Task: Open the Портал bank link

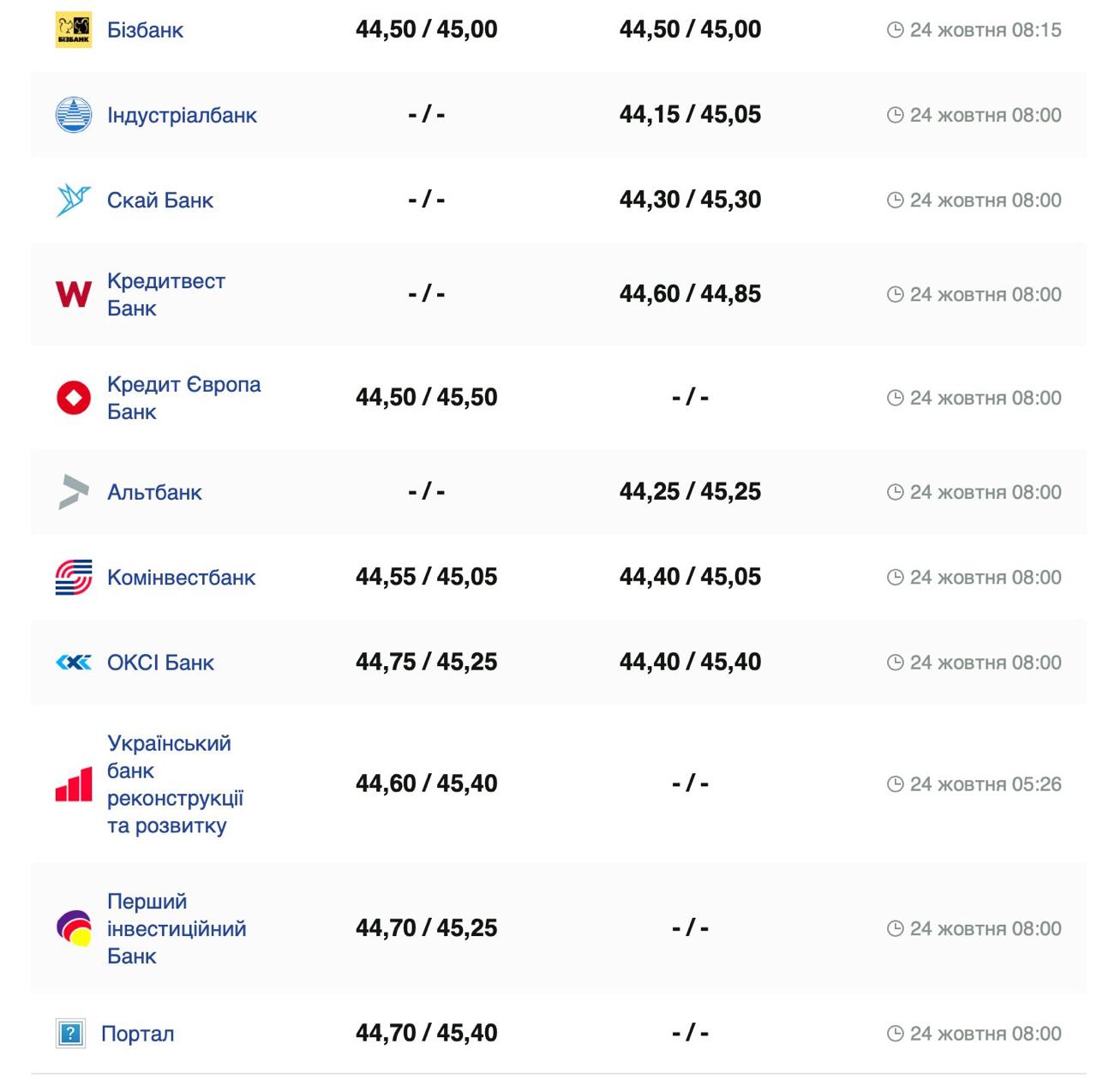Action: 137,1034
